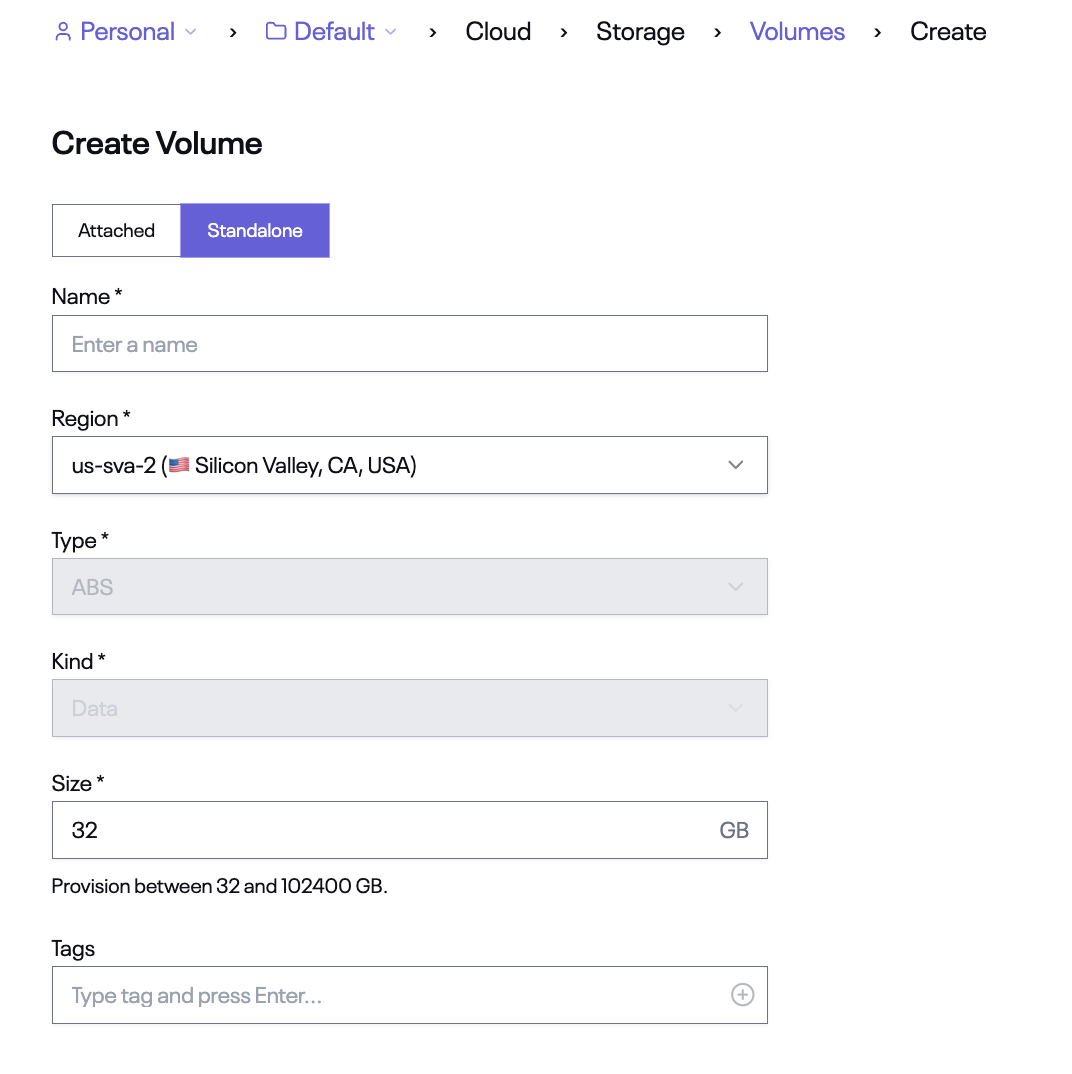Open the Volumes breadcrumb link

[797, 32]
